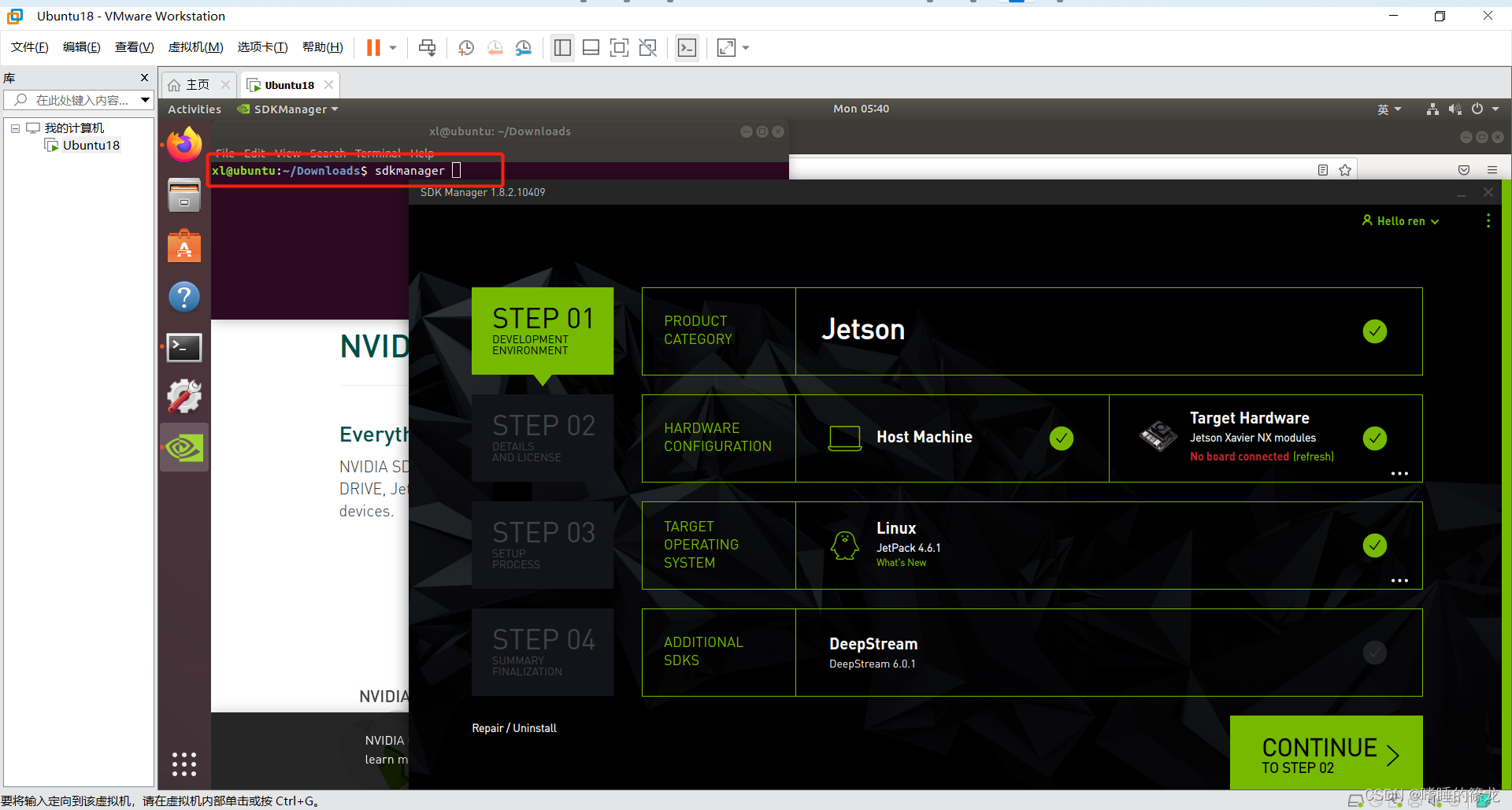Send Ctrl+Alt+Del to the virtual machine
This screenshot has width=1512, height=810.
(x=427, y=48)
